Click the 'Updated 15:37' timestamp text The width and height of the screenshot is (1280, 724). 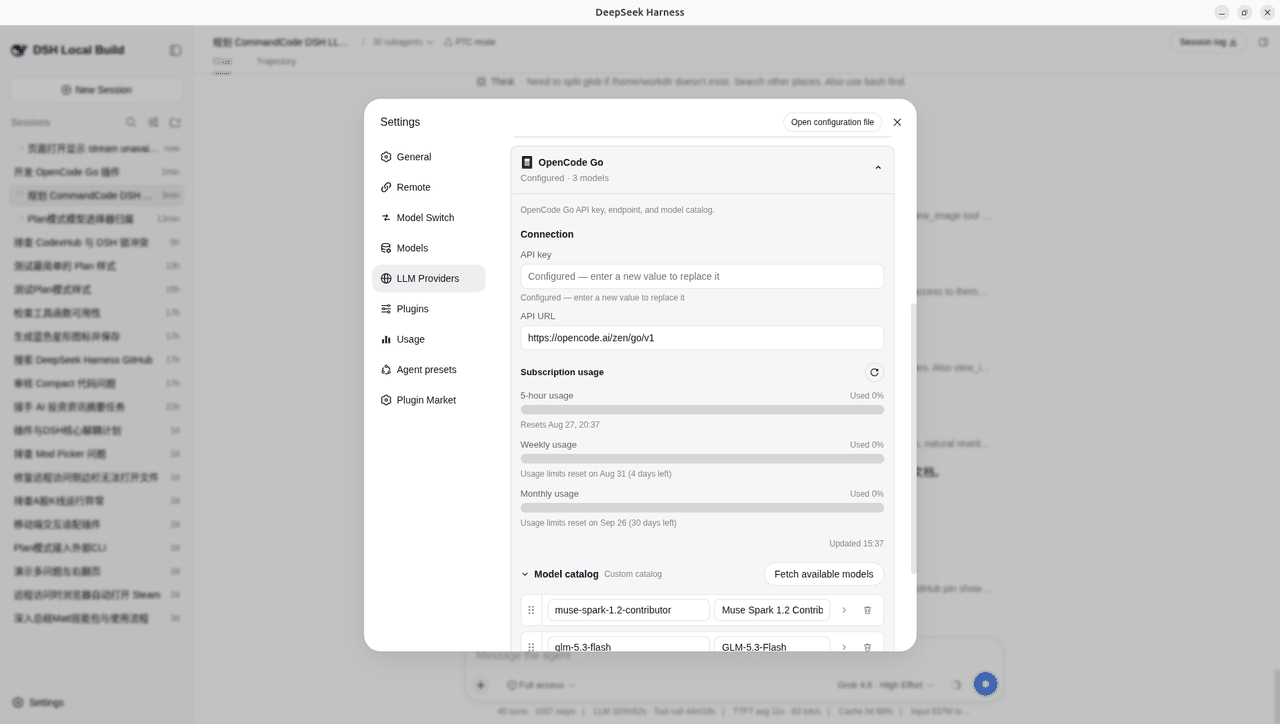click(x=856, y=544)
